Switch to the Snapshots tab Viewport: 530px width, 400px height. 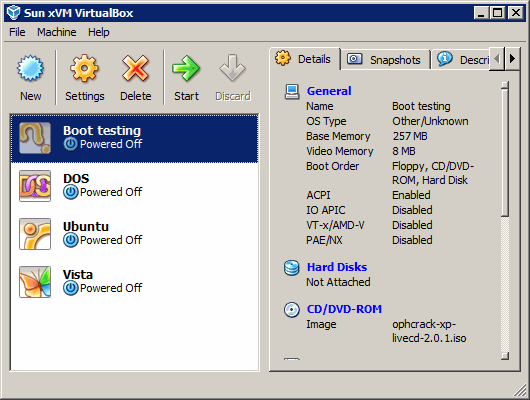pos(385,60)
